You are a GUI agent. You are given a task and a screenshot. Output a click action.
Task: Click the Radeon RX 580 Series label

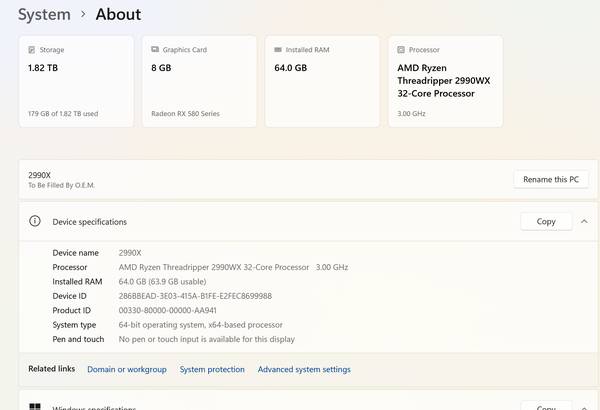[x=186, y=113]
